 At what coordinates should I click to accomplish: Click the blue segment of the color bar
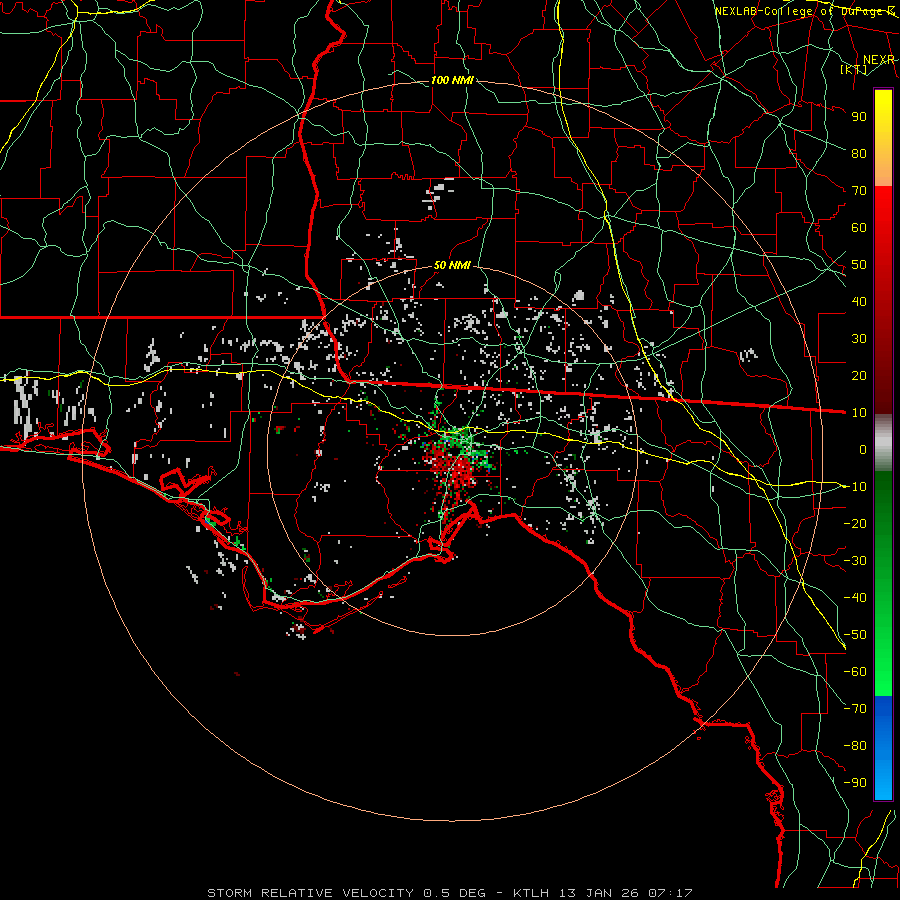click(x=883, y=748)
